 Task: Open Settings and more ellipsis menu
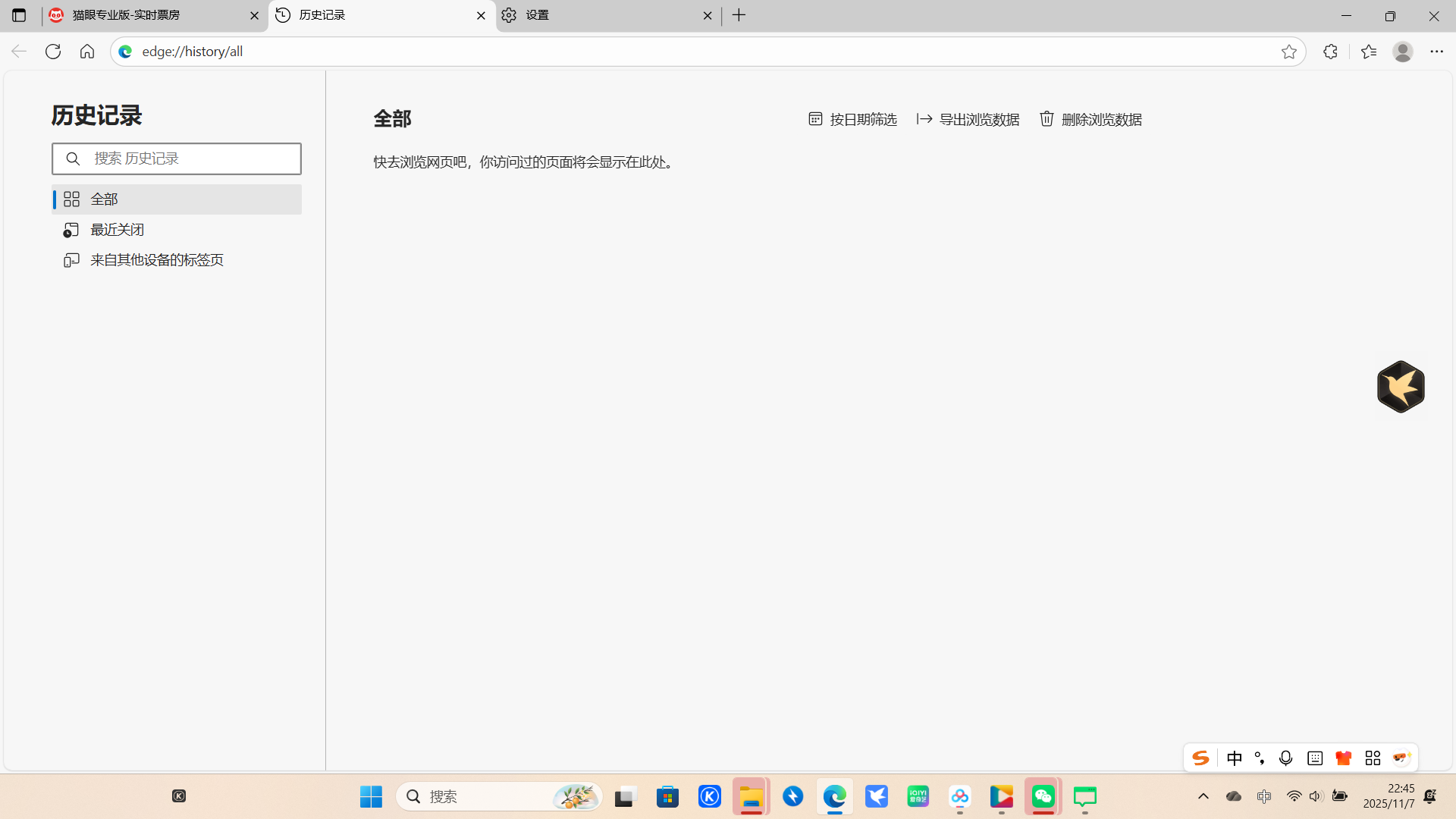[1437, 52]
